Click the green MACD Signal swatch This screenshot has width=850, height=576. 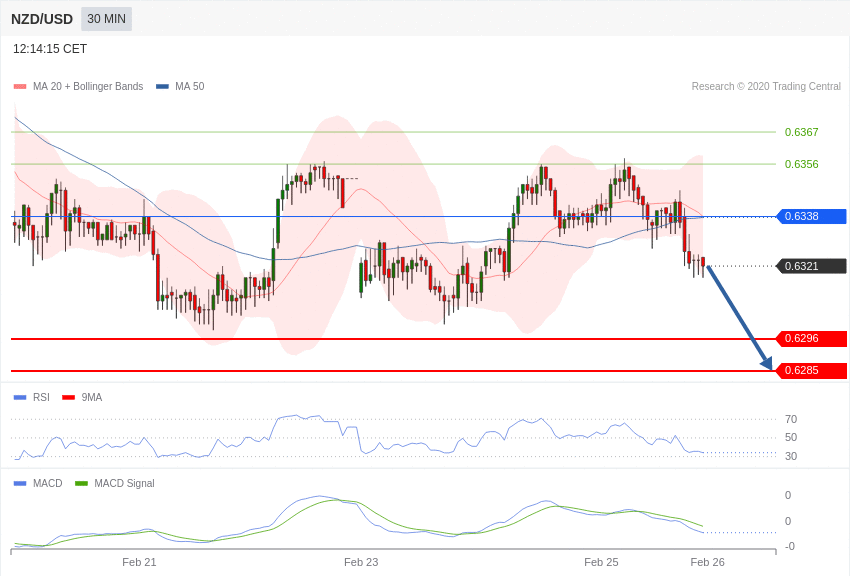[x=81, y=483]
